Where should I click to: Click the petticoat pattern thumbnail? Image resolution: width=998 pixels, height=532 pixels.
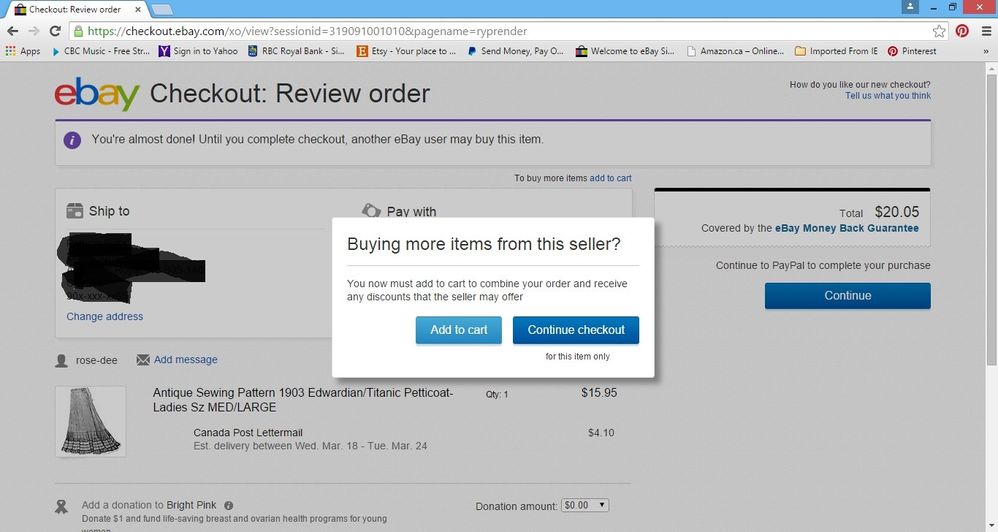[x=90, y=421]
